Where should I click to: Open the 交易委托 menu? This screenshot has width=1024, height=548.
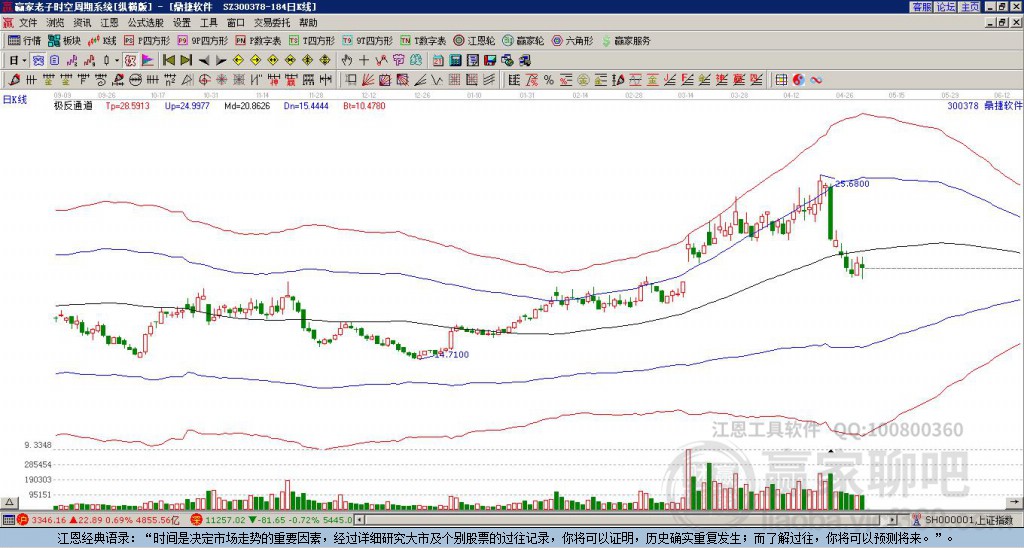tap(272, 23)
